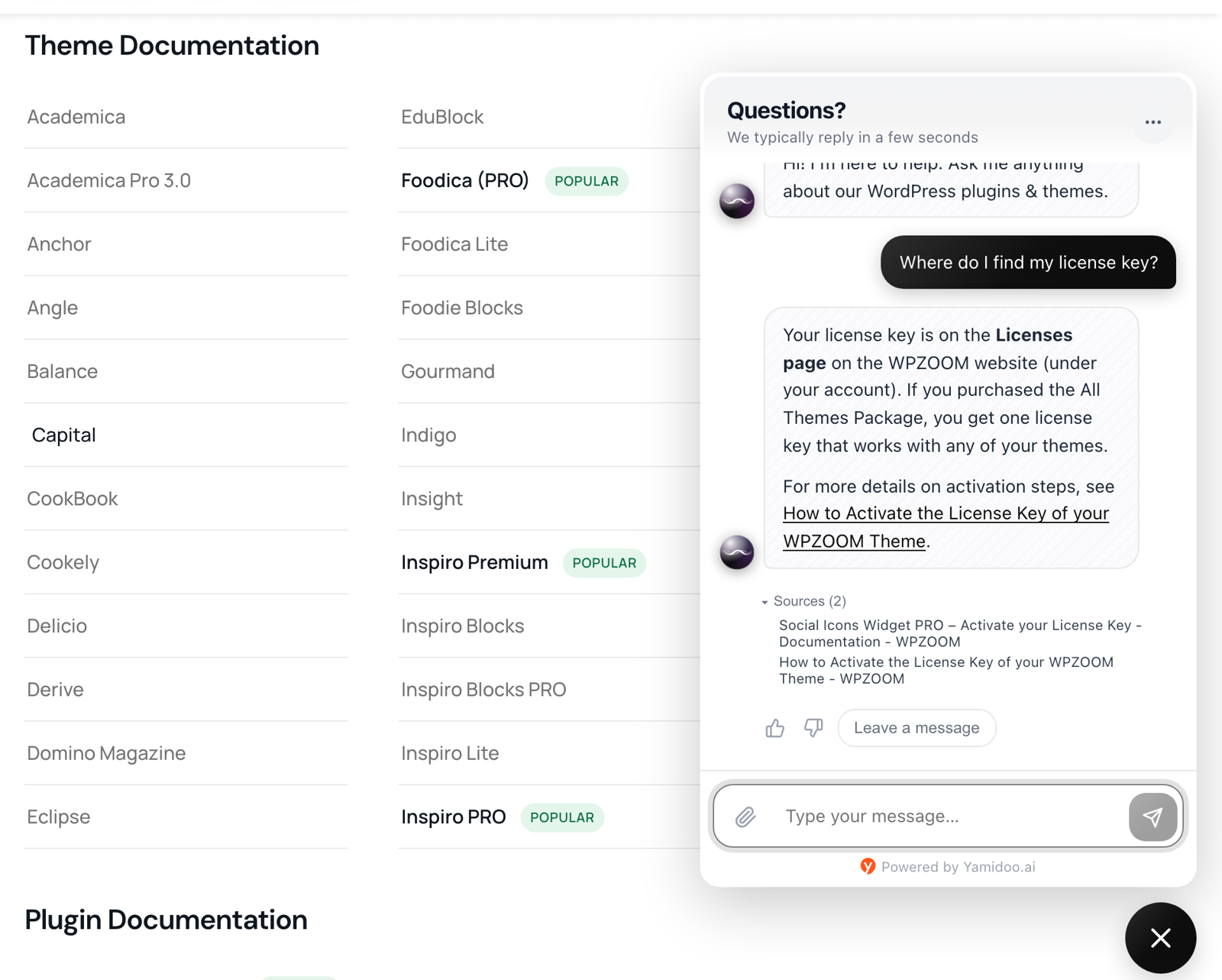Open Gourmand theme documentation
Viewport: 1222px width, 980px height.
coord(448,371)
